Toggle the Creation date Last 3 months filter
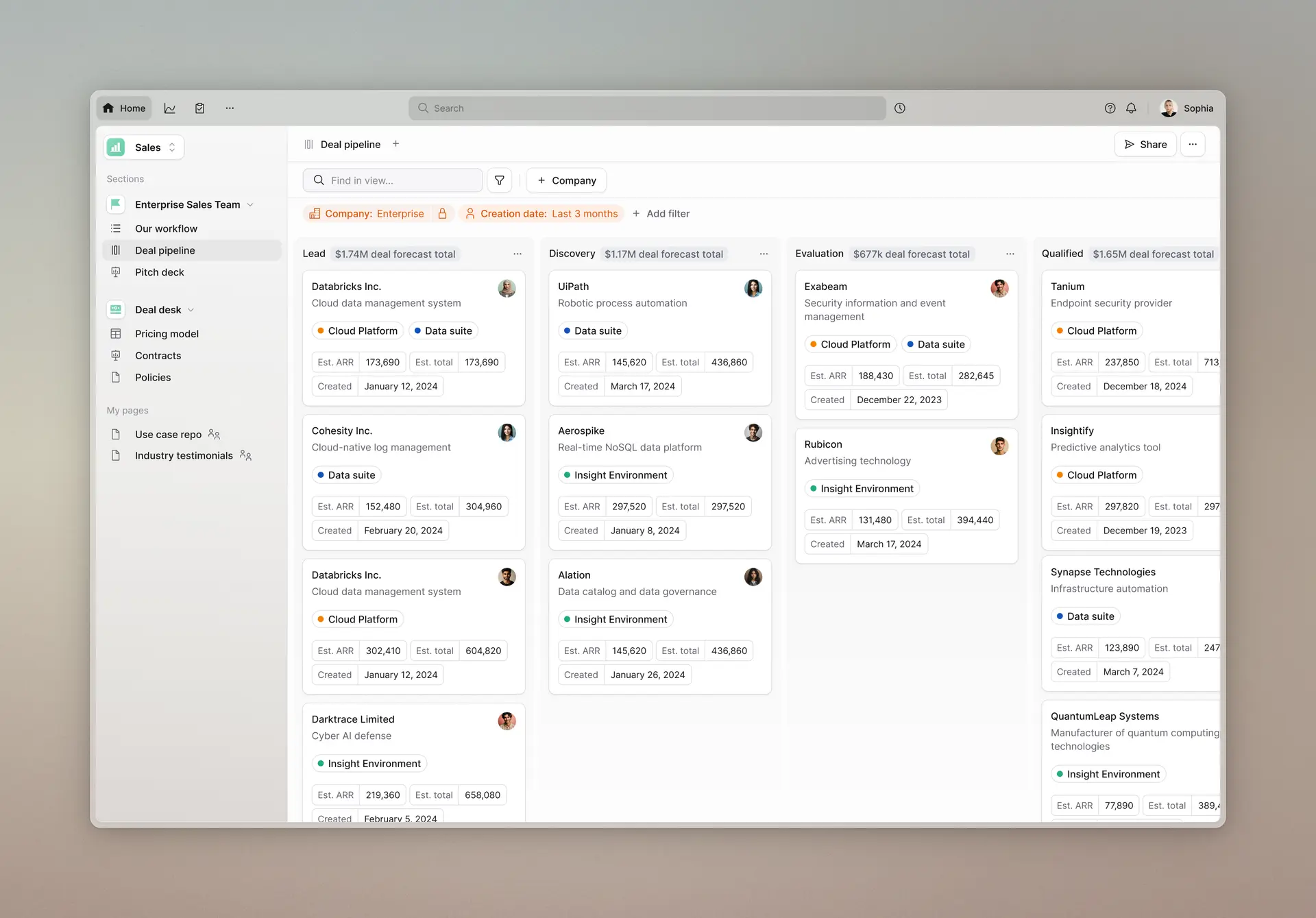1316x918 pixels. [x=541, y=214]
